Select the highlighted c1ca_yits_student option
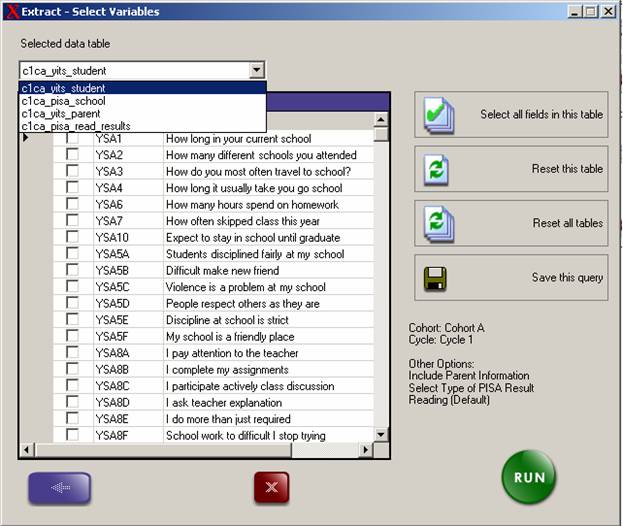Viewport: 623px width, 526px height. click(x=63, y=89)
